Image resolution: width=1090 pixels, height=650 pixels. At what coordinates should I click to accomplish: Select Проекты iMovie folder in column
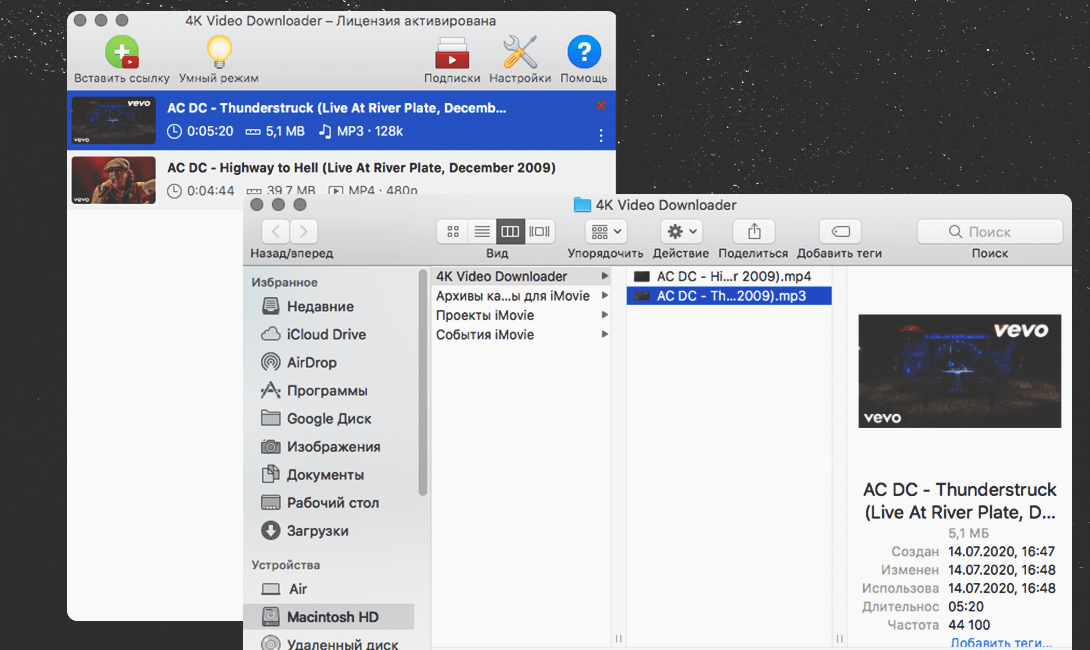(x=521, y=315)
